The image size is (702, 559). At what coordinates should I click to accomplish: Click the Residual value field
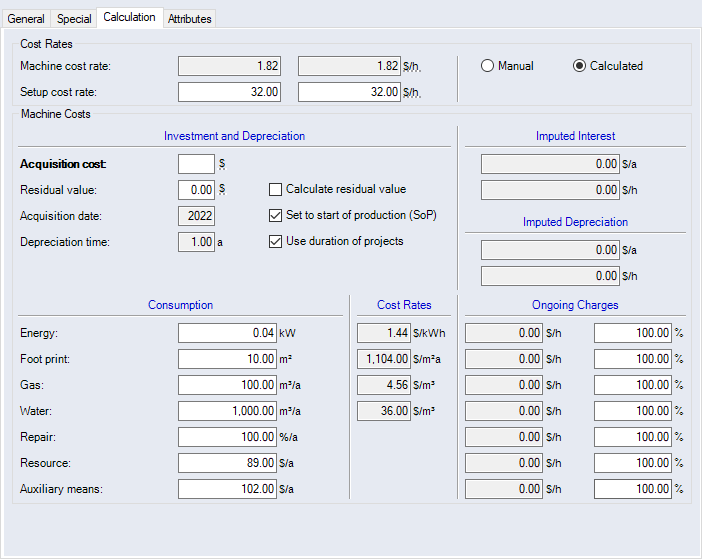pyautogui.click(x=196, y=190)
